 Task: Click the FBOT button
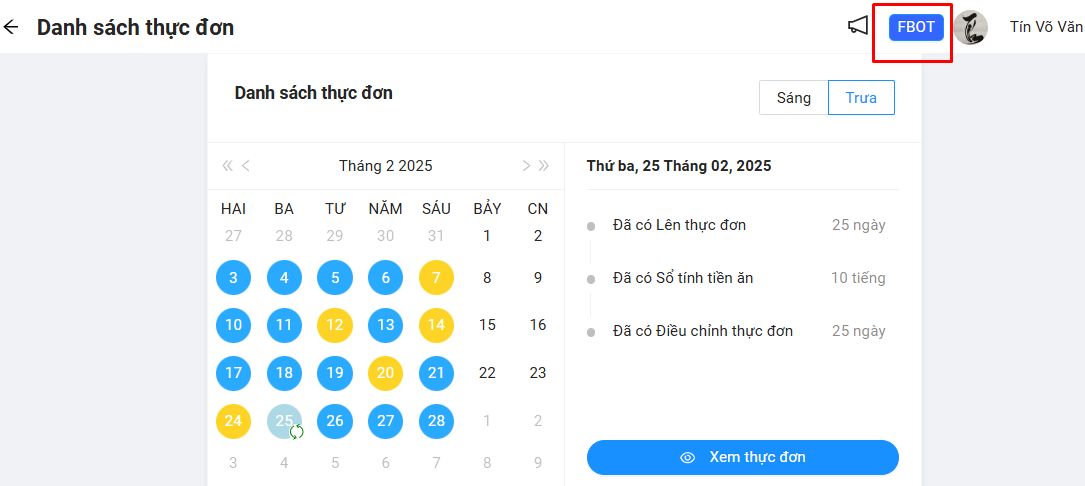pos(916,27)
